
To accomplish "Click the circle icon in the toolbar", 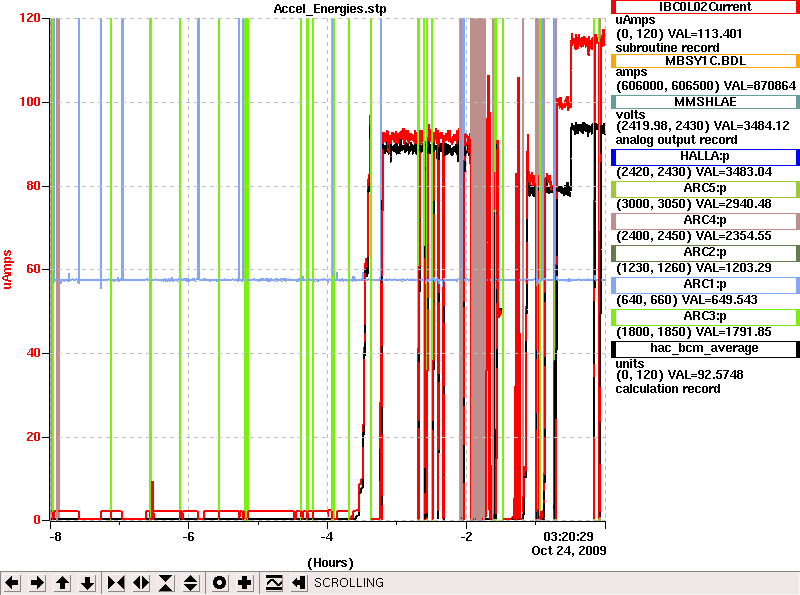I will pos(219,583).
